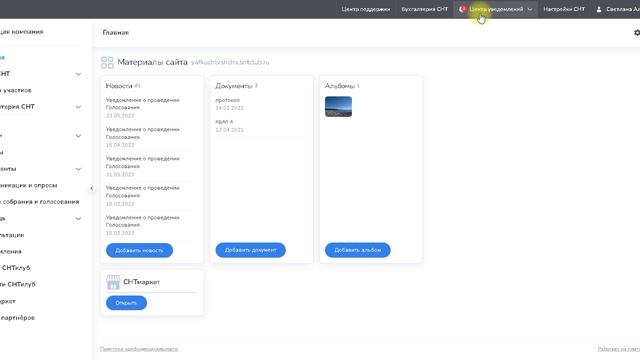Collapse the sidebar with the arrow handle

pyautogui.click(x=91, y=188)
